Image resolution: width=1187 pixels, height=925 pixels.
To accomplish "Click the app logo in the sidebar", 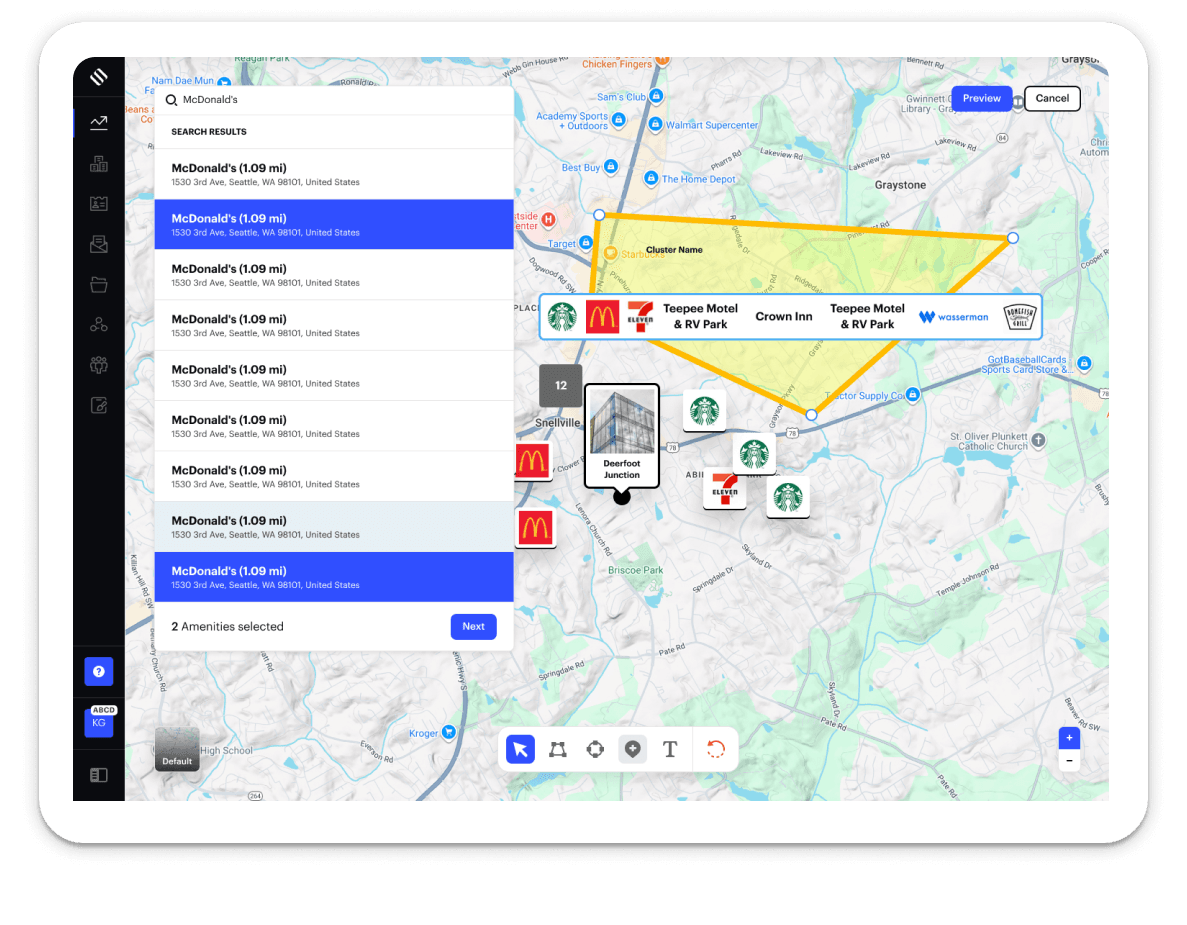I will 98,77.
